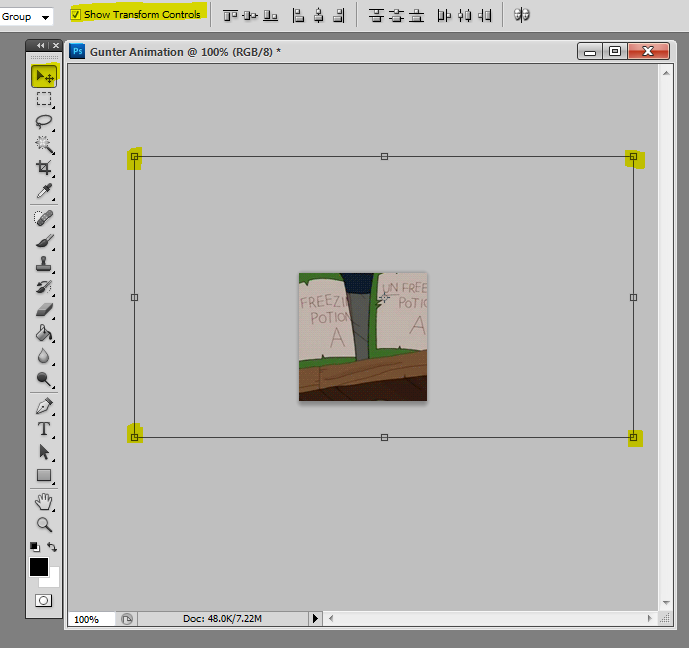Select the Dodge tool

point(44,379)
